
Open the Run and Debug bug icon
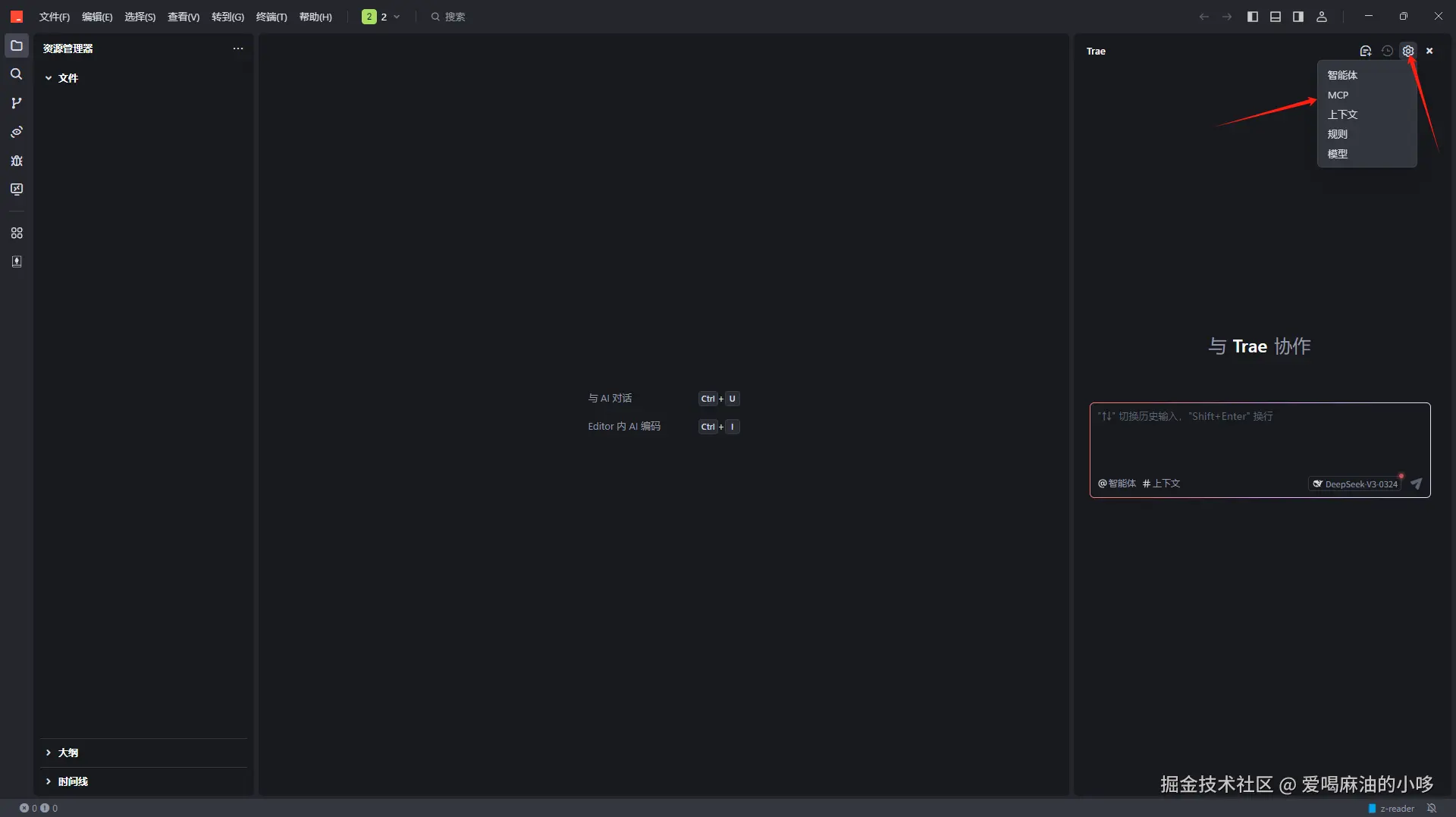point(16,161)
